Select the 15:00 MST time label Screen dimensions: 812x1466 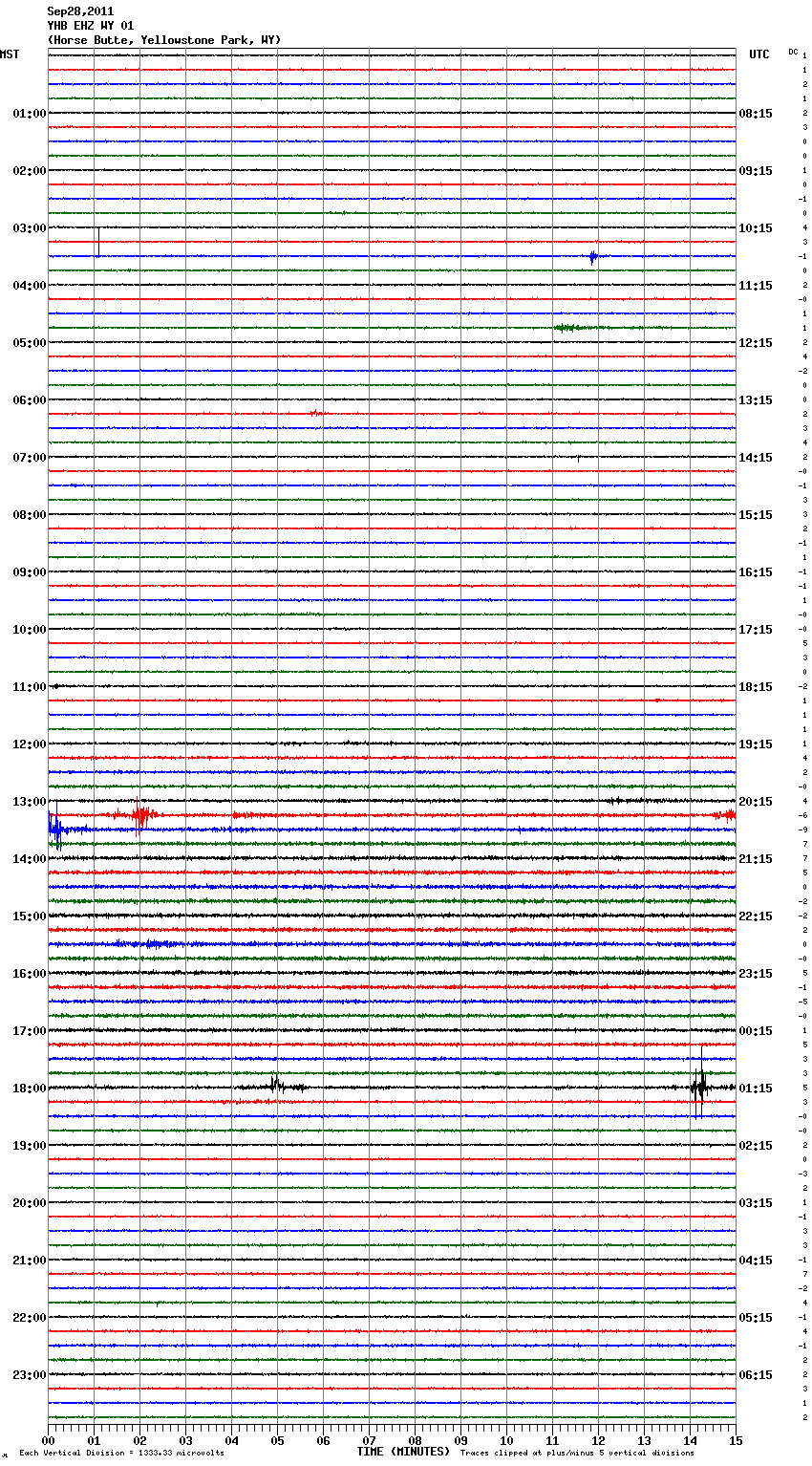coord(30,916)
